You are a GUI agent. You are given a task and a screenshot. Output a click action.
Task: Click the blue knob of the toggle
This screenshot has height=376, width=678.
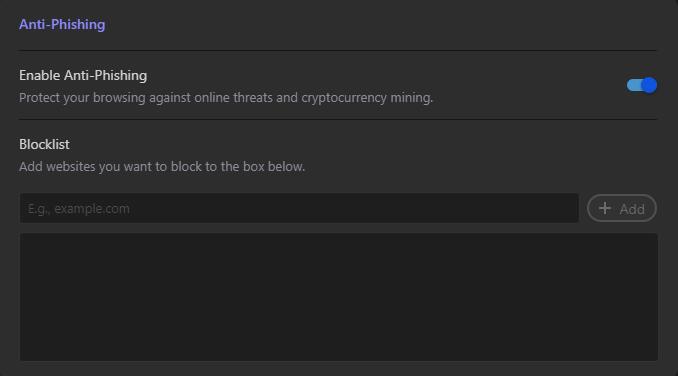[x=649, y=85]
